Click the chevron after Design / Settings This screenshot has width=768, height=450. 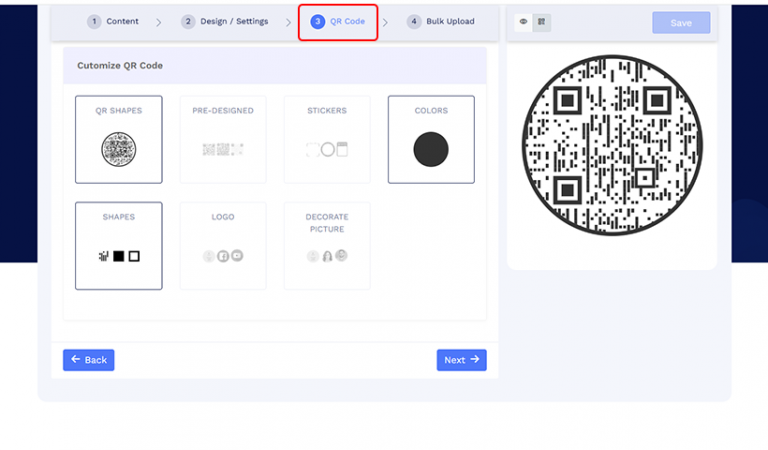point(288,22)
